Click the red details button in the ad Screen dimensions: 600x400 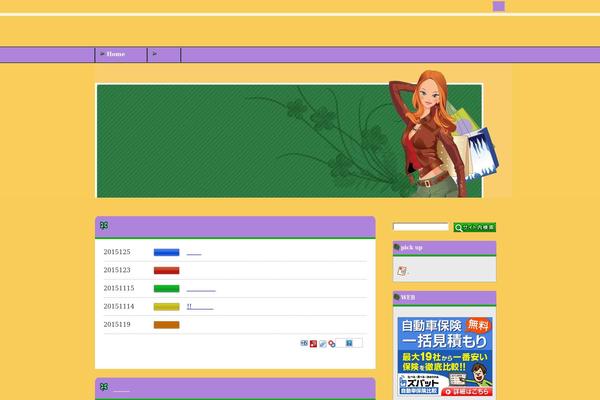point(466,392)
